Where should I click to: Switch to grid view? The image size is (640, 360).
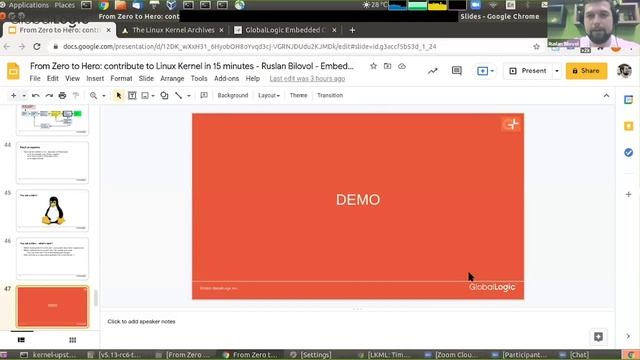tap(73, 340)
